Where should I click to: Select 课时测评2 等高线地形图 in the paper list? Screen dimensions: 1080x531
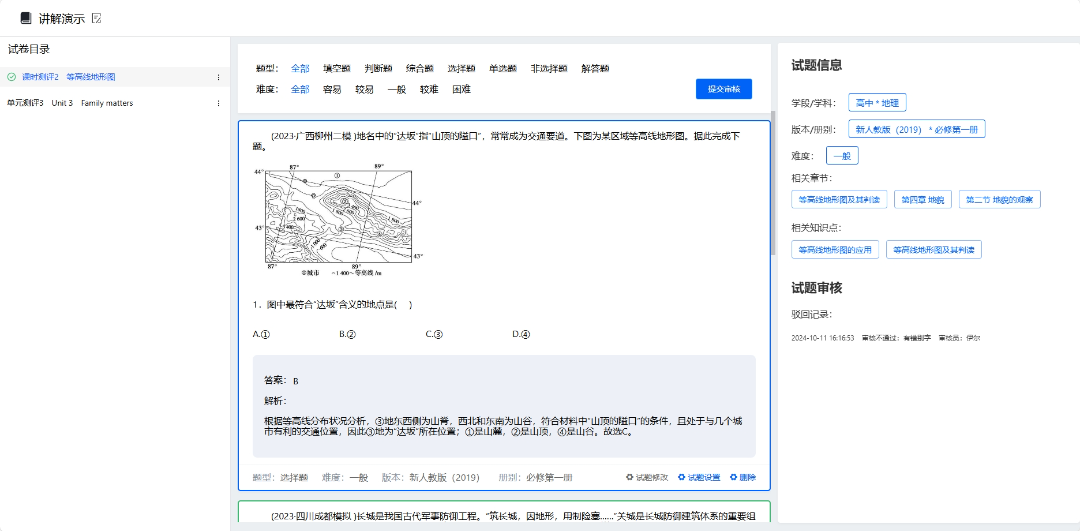(114, 77)
